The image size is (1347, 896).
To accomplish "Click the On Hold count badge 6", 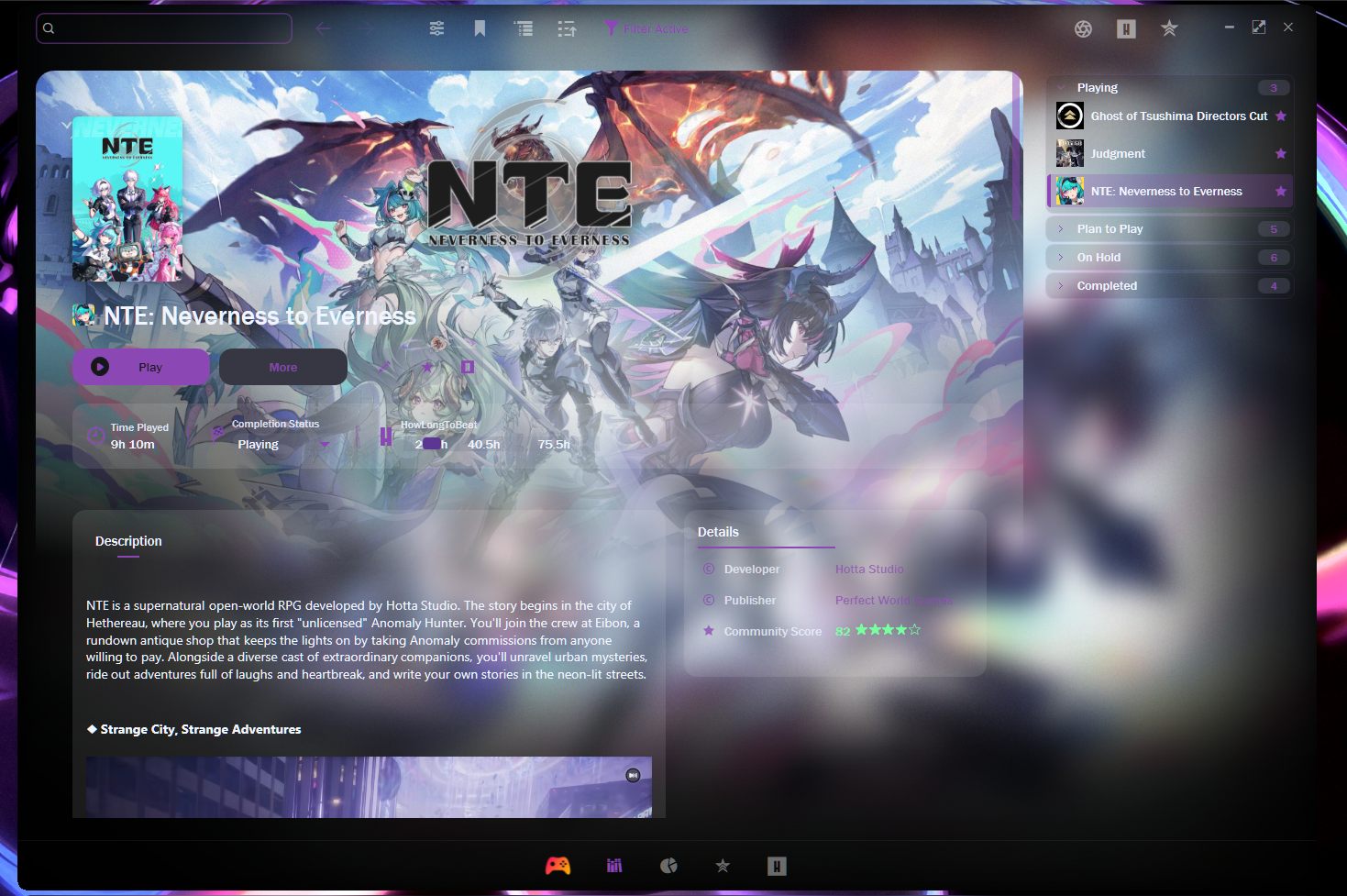I will (x=1274, y=257).
